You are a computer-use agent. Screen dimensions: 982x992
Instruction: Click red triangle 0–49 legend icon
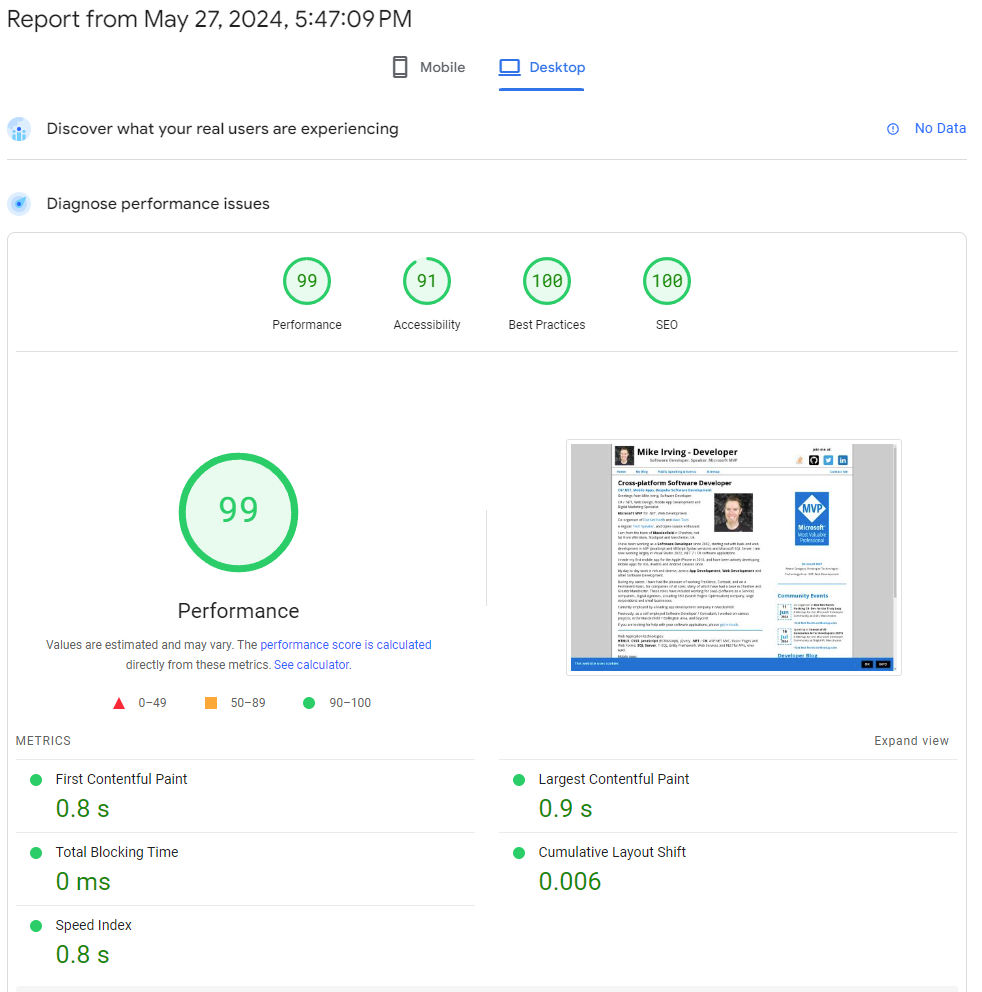(119, 704)
